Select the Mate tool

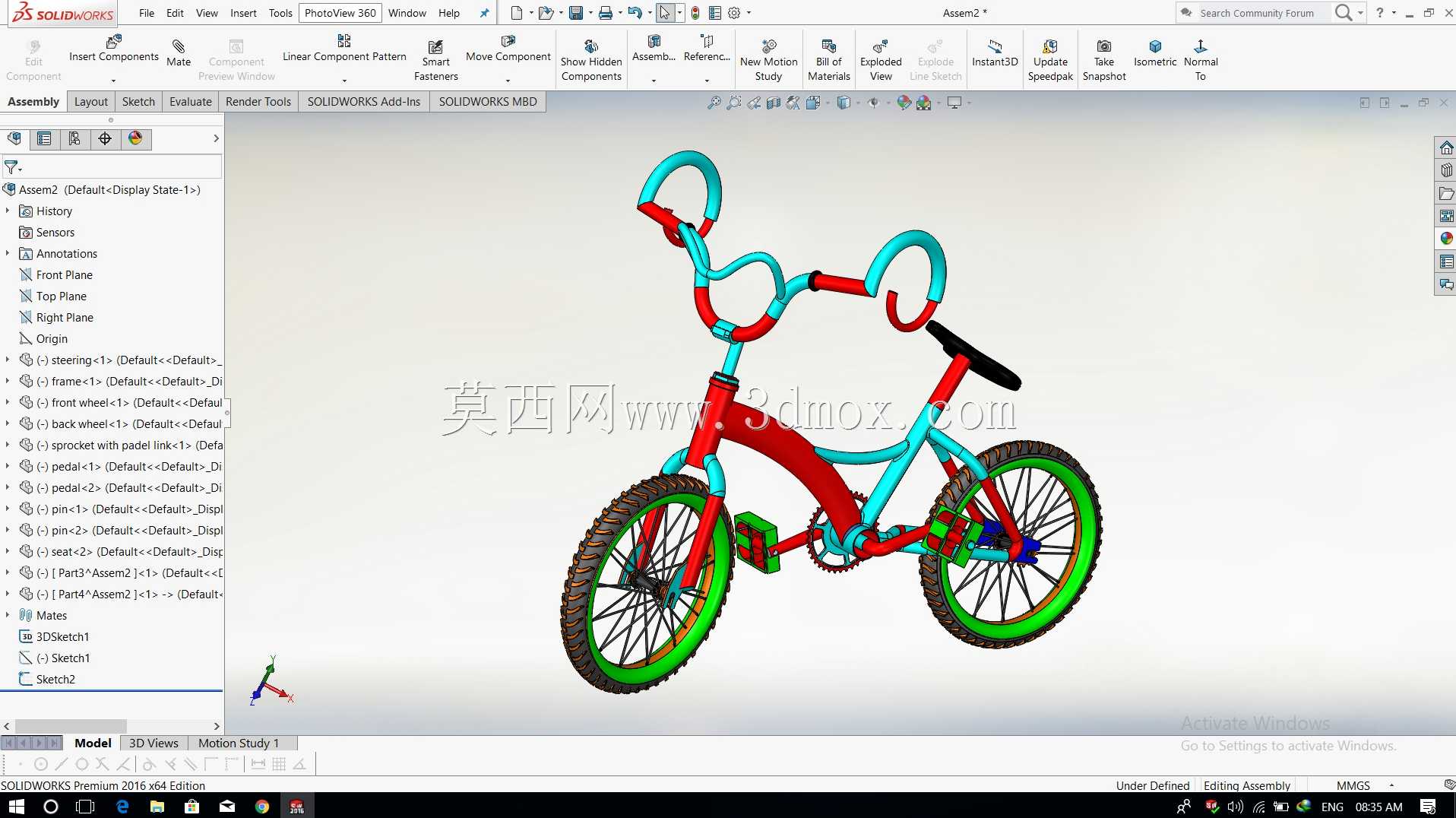point(179,53)
